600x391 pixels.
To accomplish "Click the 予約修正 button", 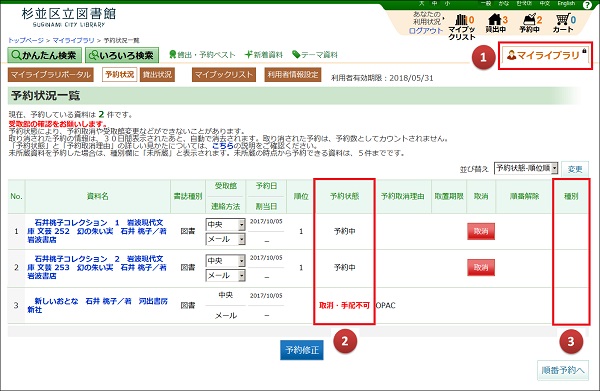I will tap(302, 350).
